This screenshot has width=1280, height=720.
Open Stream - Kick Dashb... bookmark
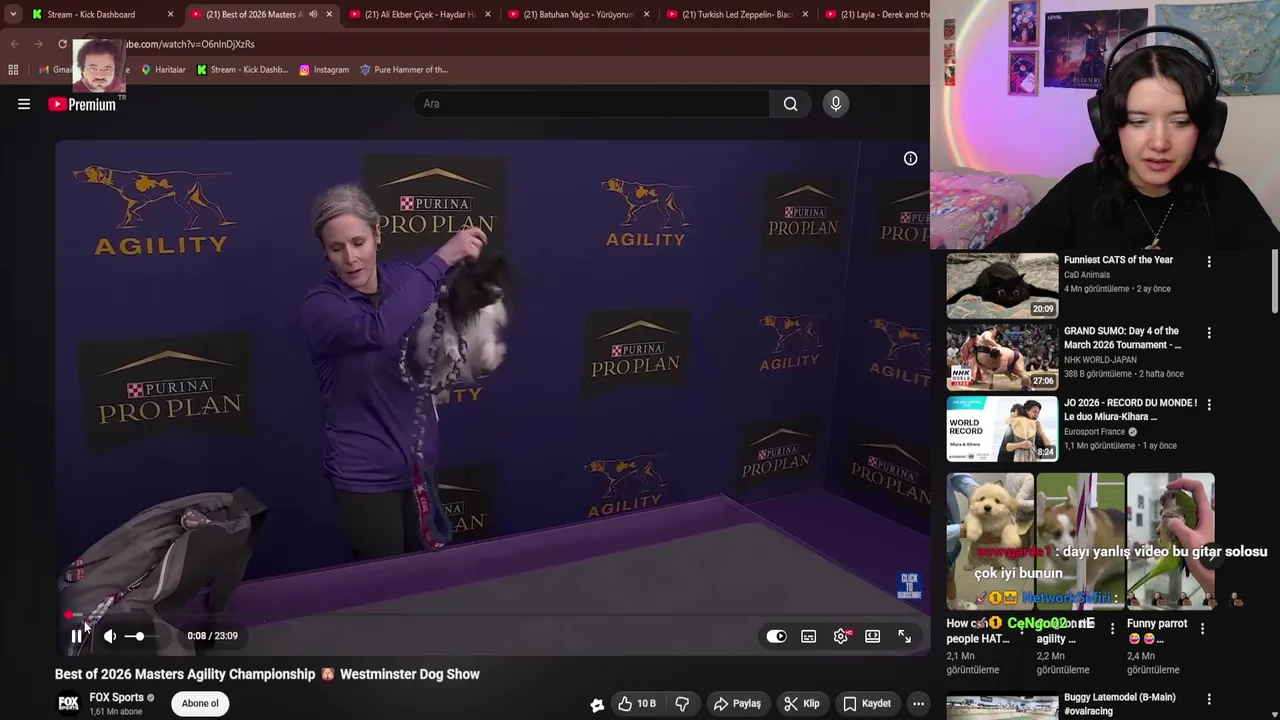point(242,70)
